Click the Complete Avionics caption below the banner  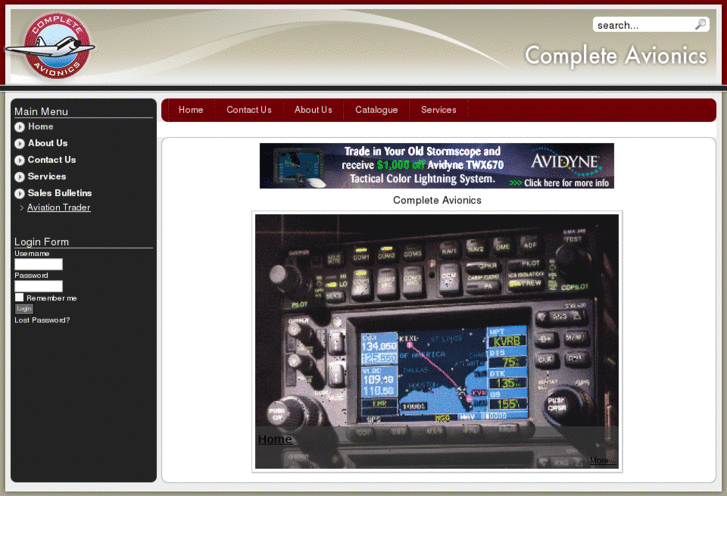coord(437,200)
